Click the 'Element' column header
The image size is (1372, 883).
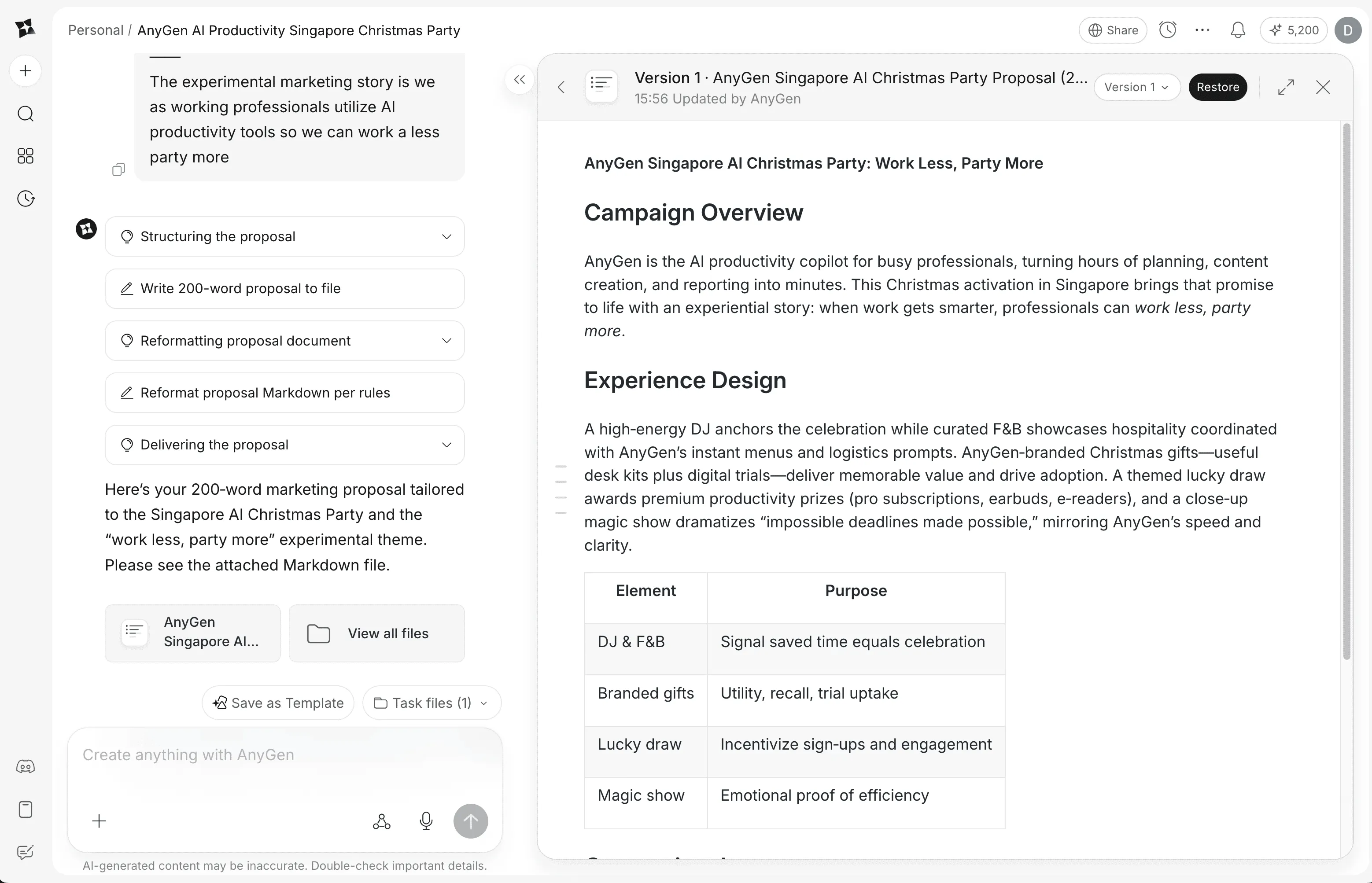[646, 598]
